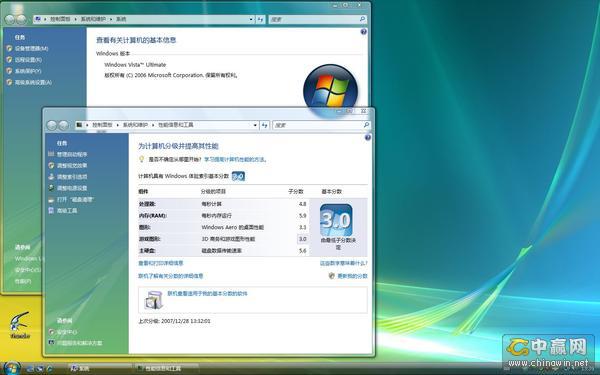Click the Windows Vista Ultimate text
The image size is (600, 375).
[135, 65]
